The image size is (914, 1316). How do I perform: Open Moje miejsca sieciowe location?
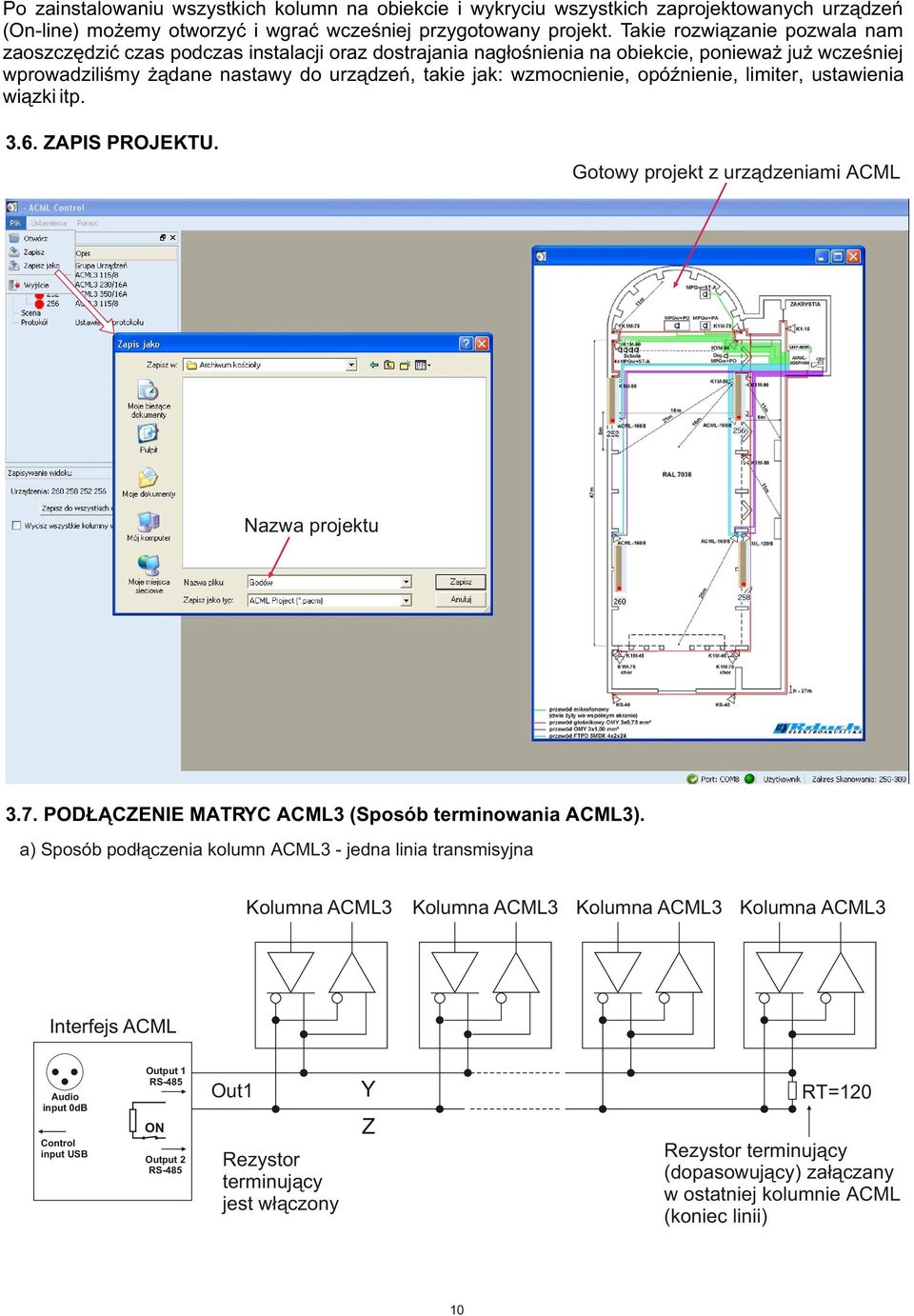tap(149, 573)
